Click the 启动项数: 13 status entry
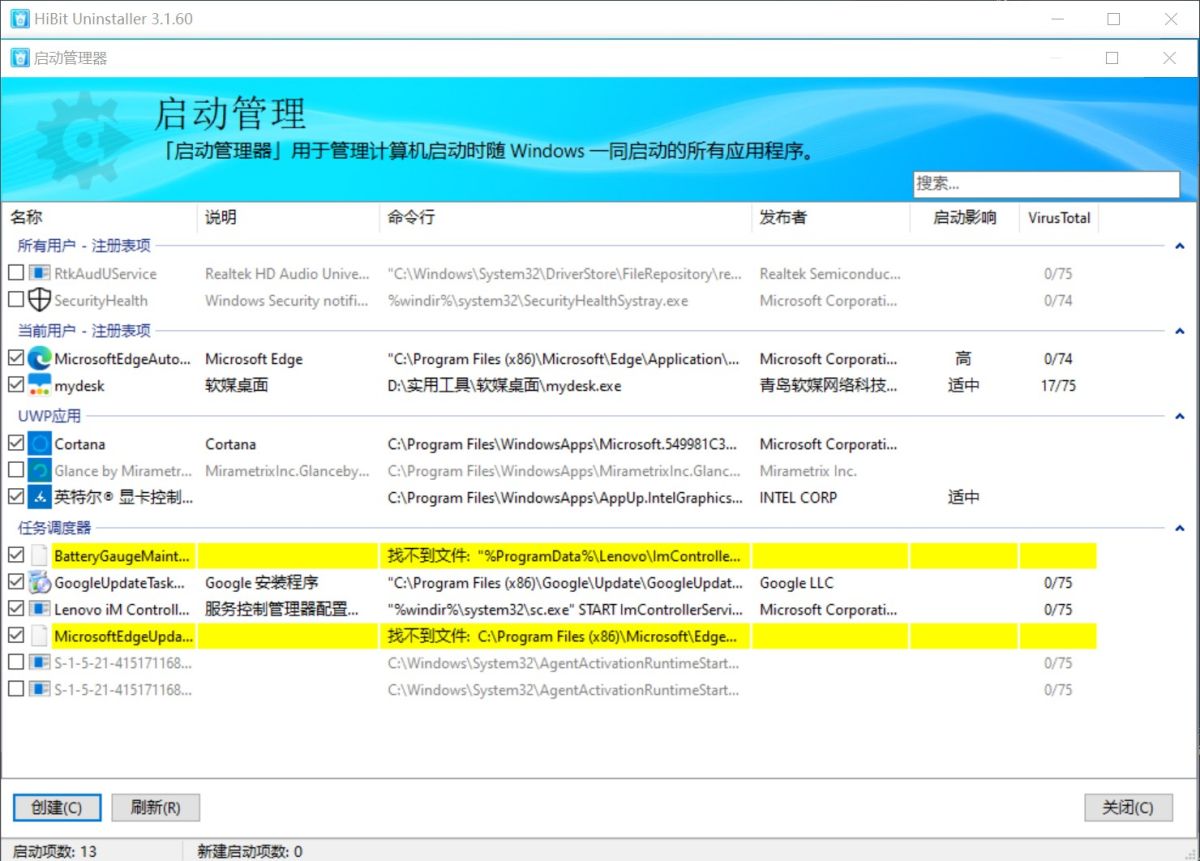Viewport: 1200px width, 861px height. [54, 852]
